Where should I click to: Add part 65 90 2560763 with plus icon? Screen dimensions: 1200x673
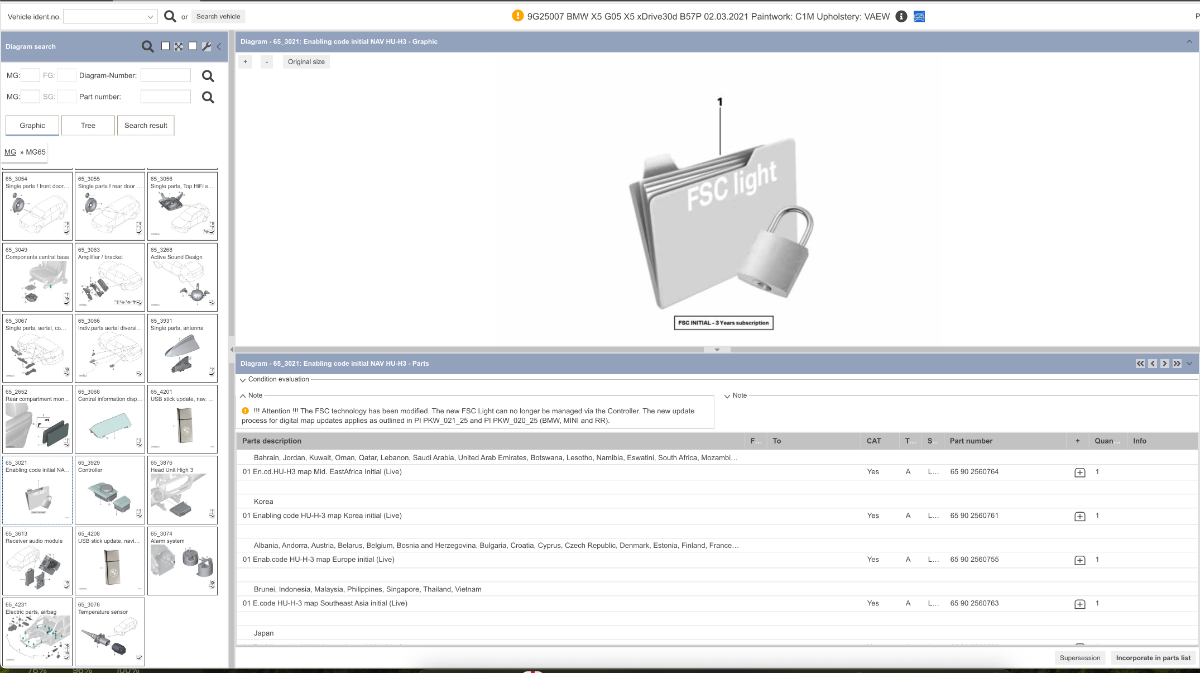click(1080, 604)
